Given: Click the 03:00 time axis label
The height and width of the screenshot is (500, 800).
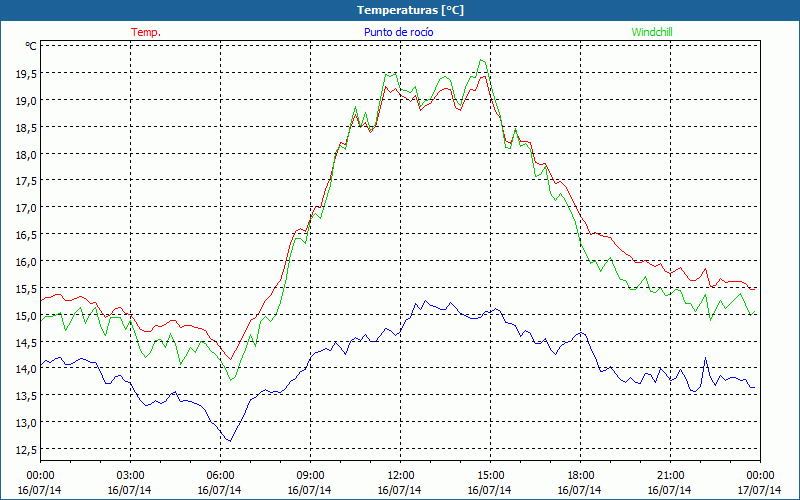Looking at the screenshot, I should [x=130, y=476].
